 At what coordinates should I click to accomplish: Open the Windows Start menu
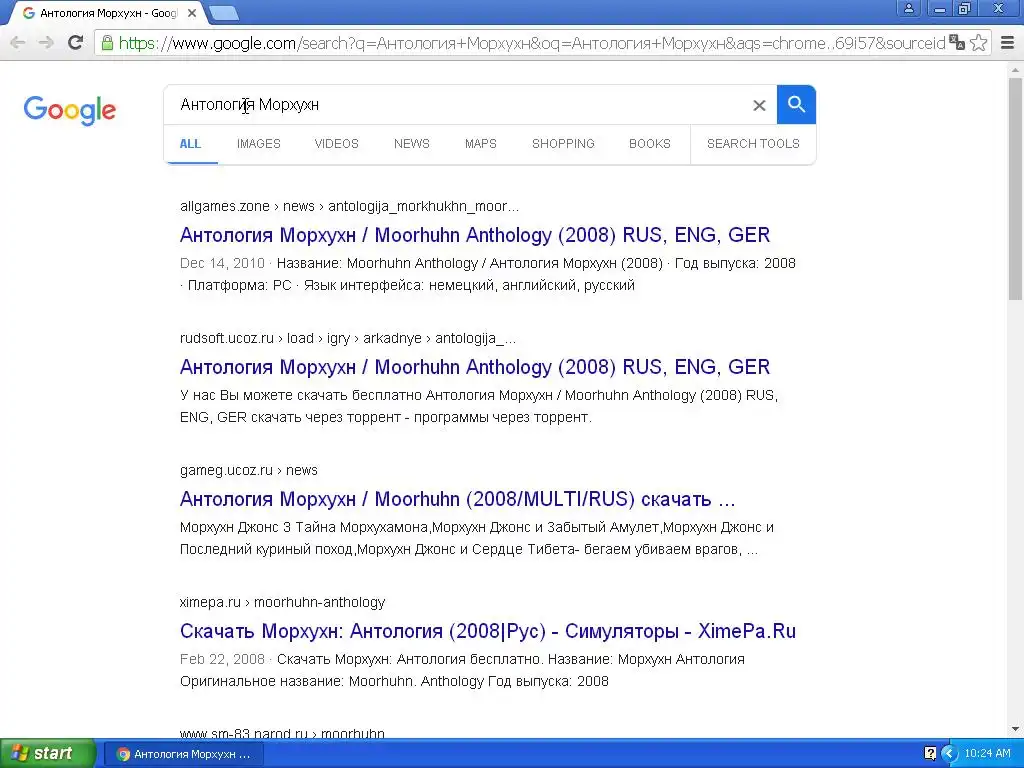tap(46, 754)
